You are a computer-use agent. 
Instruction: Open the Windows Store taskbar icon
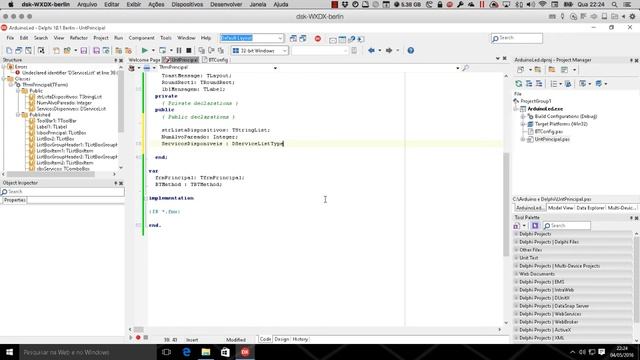coord(225,352)
